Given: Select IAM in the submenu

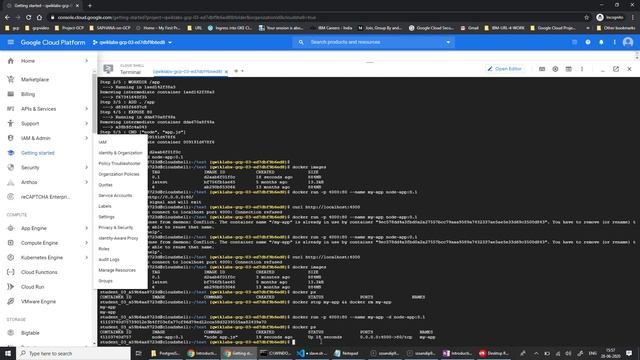Looking at the screenshot, I should (x=102, y=142).
